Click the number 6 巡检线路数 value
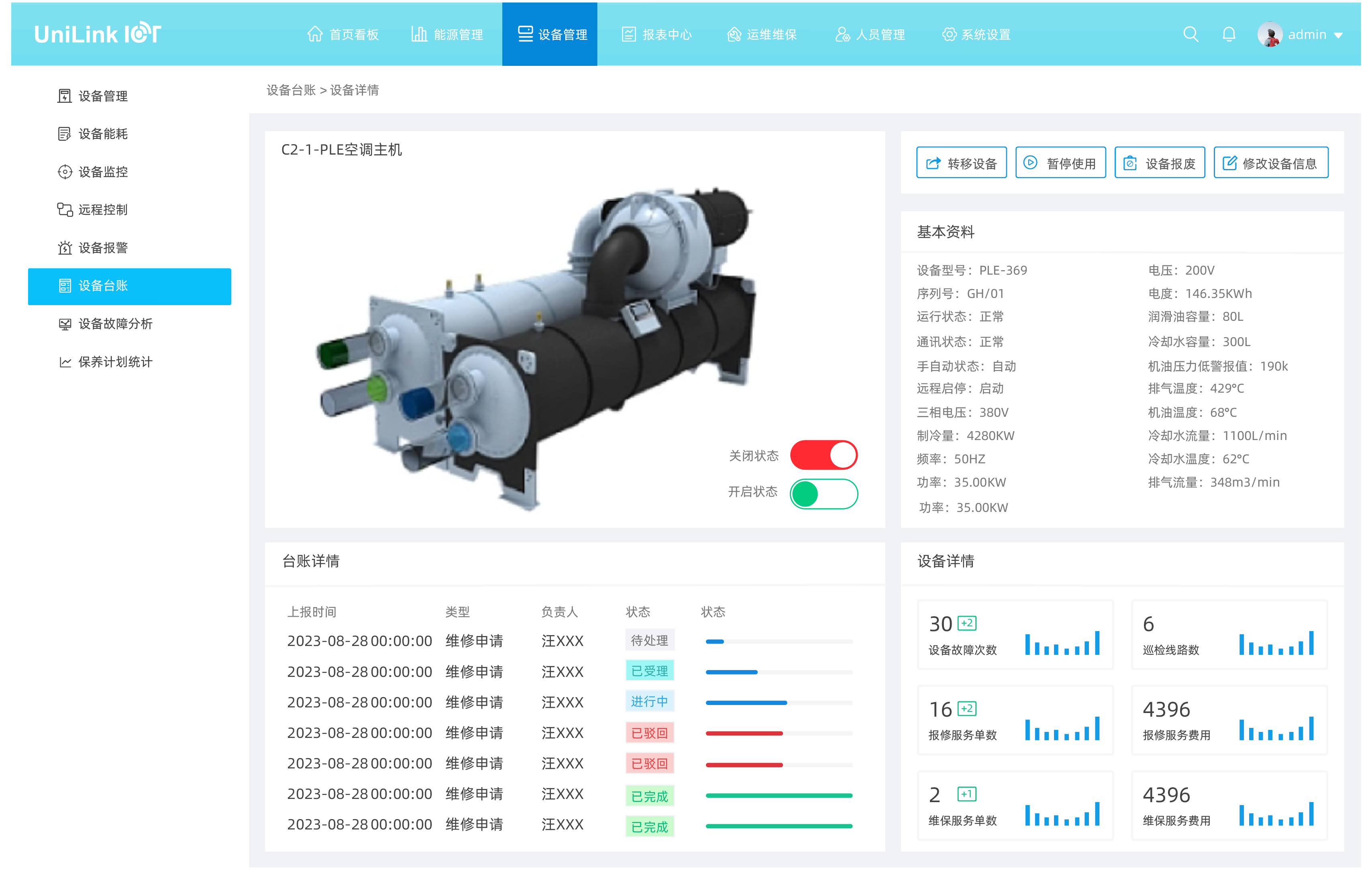1372x870 pixels. [x=1149, y=624]
